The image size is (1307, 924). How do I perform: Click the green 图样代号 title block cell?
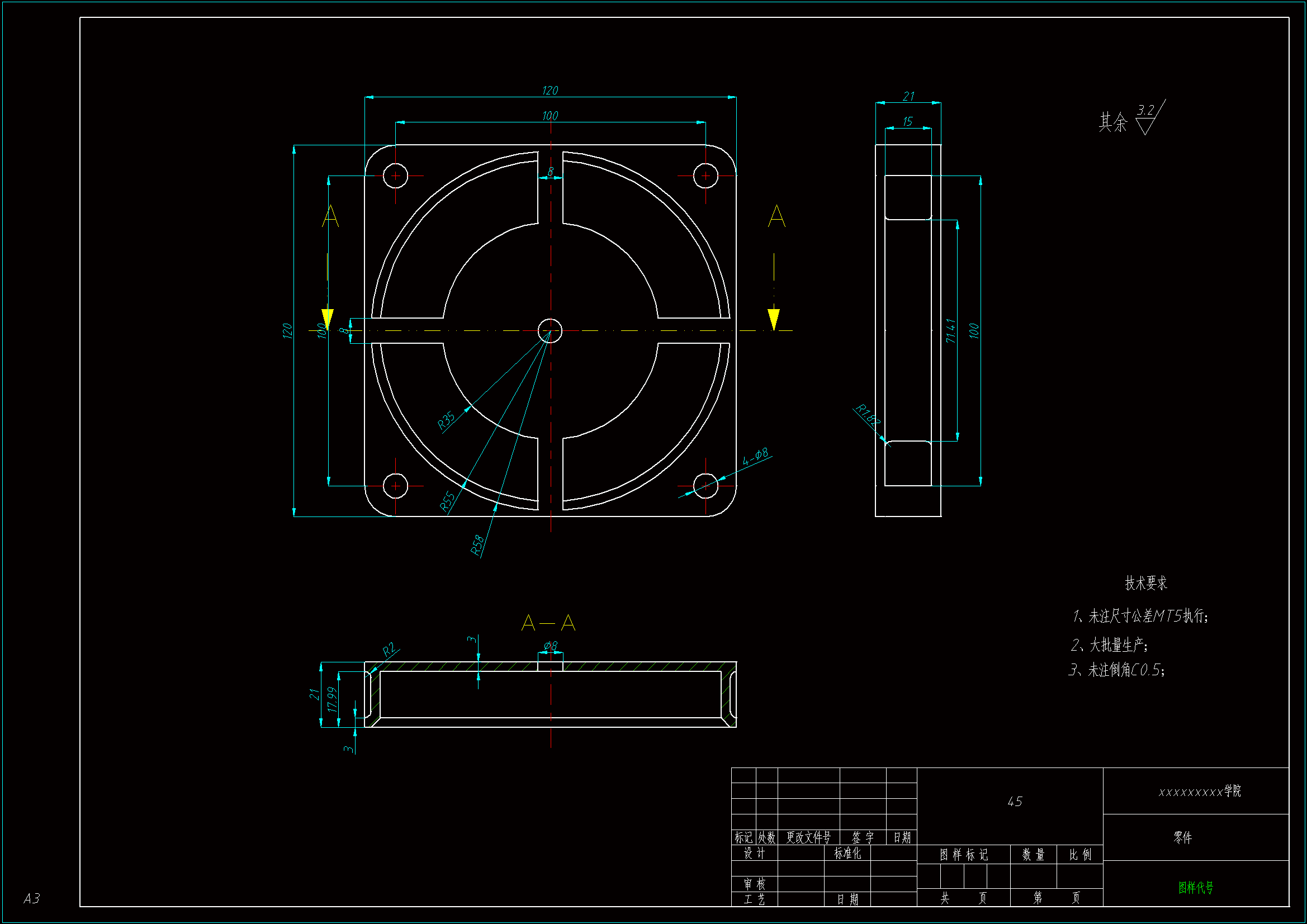pos(1195,887)
